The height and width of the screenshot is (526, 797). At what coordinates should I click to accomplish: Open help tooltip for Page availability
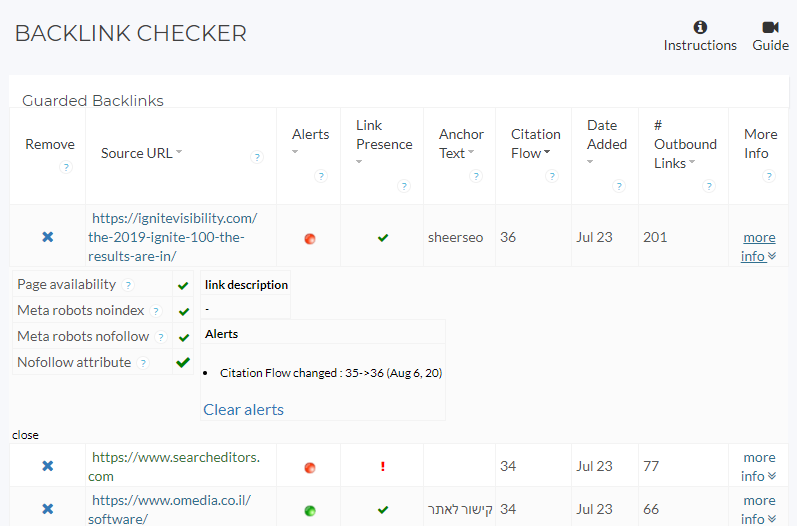click(129, 285)
